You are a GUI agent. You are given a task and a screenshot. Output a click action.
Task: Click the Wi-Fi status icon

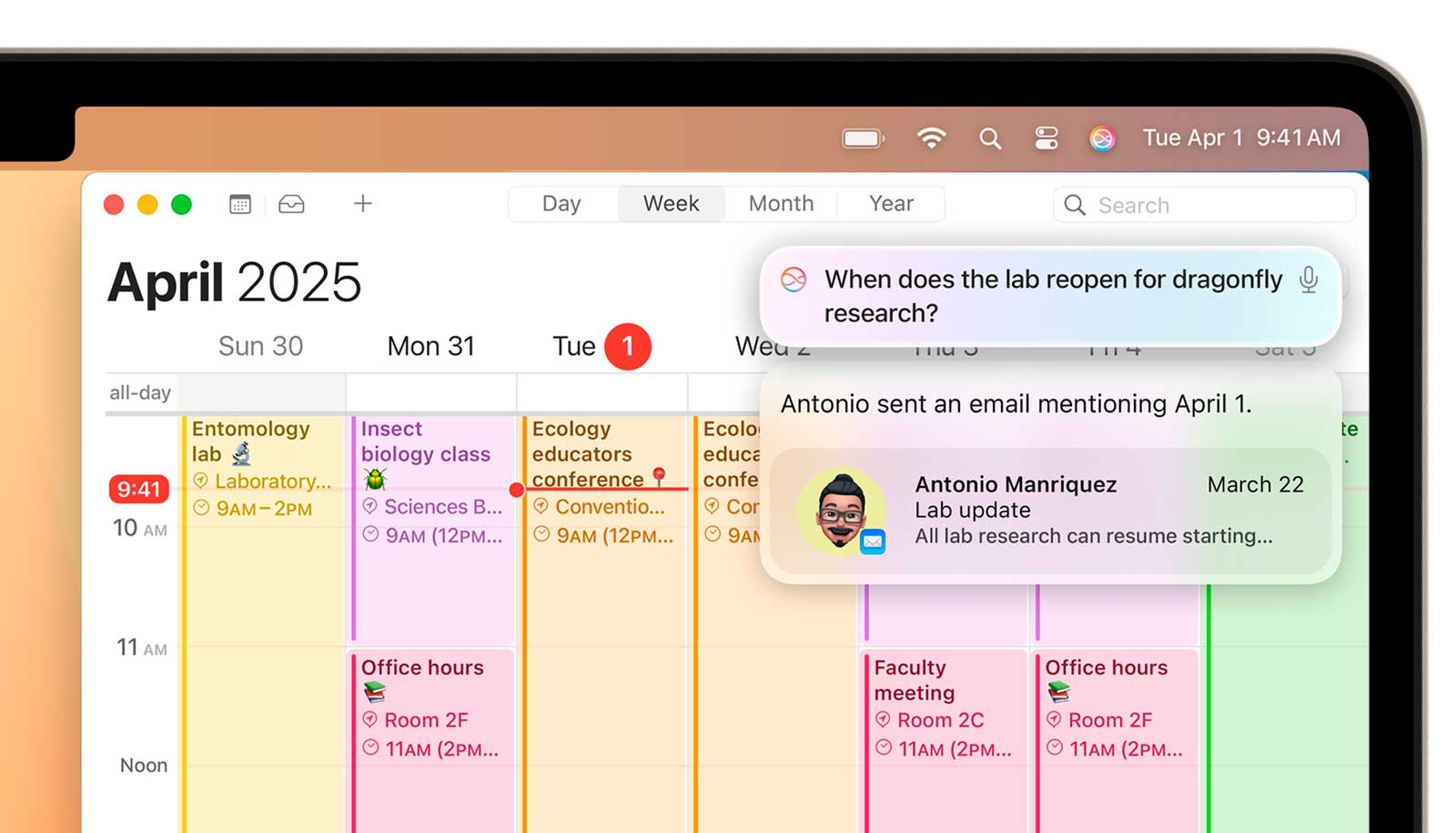(x=931, y=138)
